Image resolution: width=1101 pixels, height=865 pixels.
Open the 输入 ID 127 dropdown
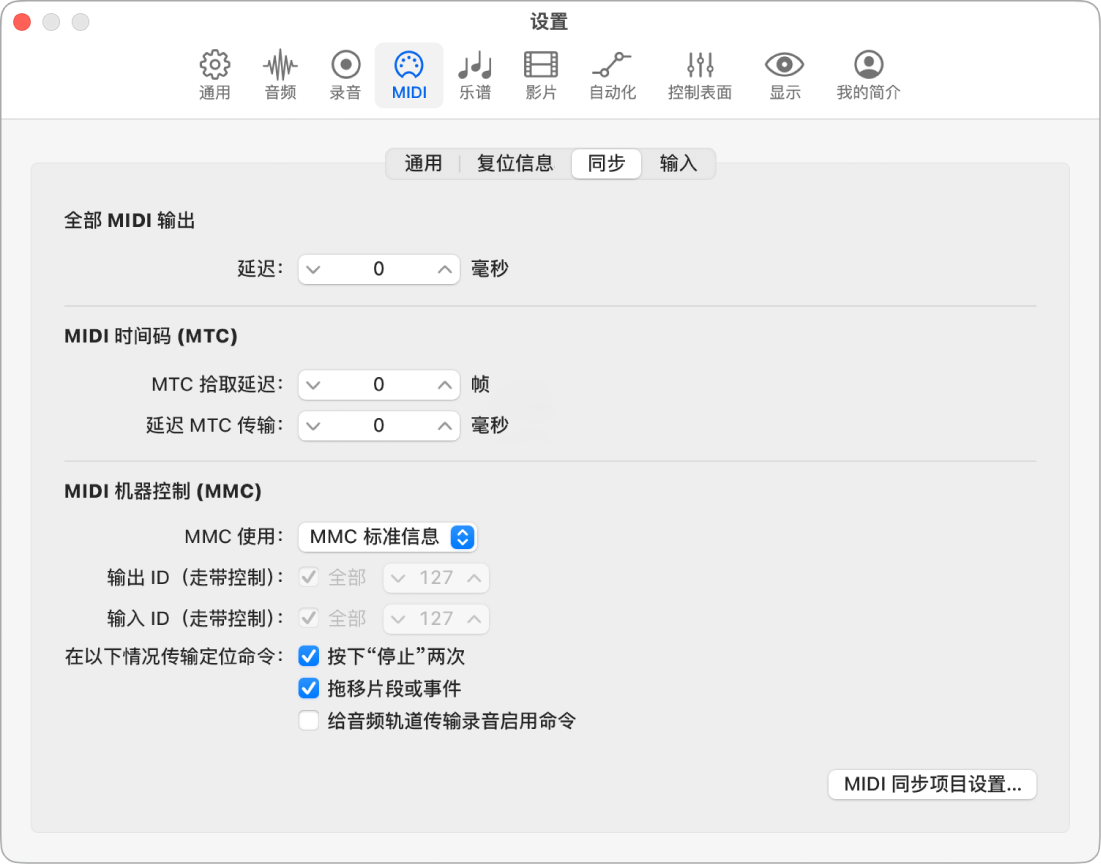[436, 619]
